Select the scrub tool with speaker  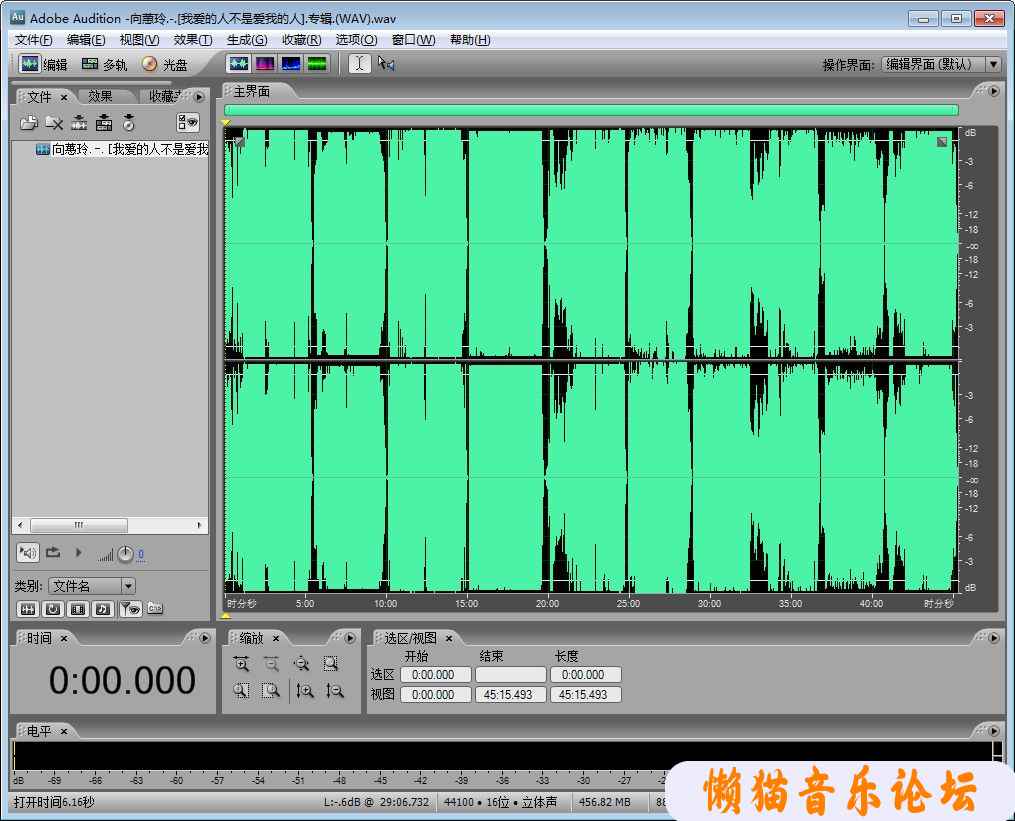tap(386, 63)
